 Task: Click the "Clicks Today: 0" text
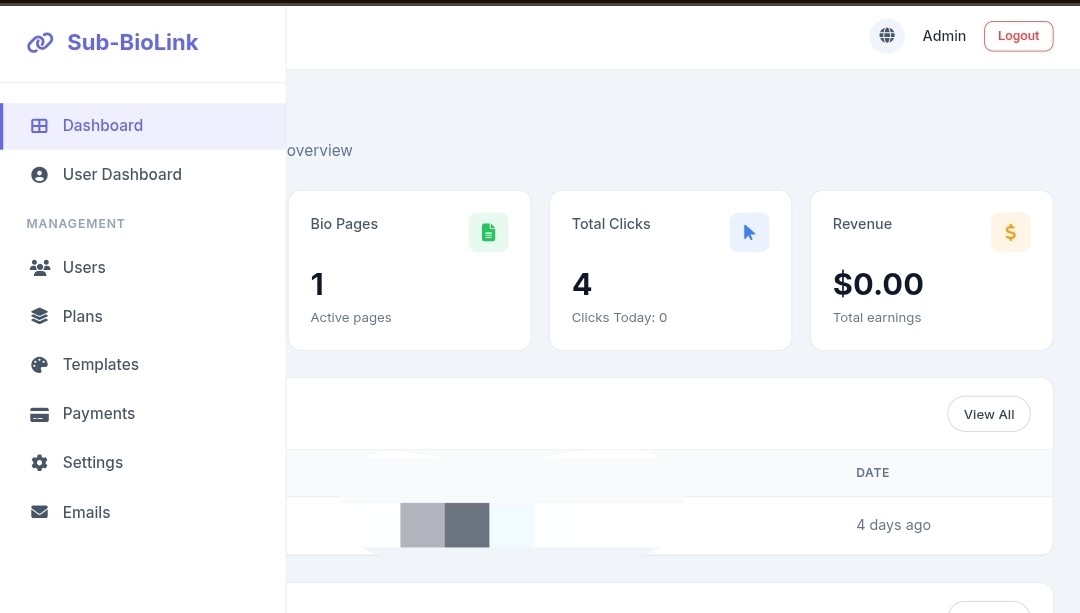coord(619,318)
